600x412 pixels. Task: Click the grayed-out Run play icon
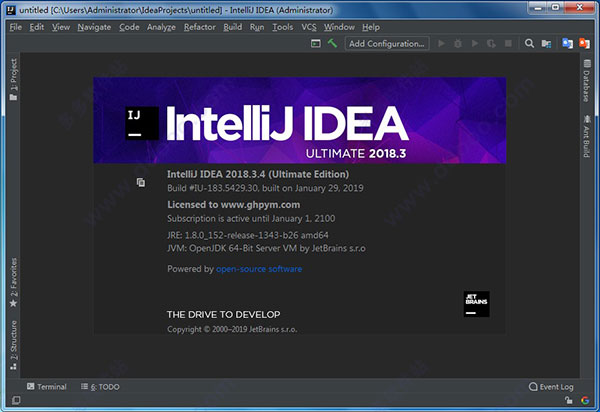(x=441, y=44)
